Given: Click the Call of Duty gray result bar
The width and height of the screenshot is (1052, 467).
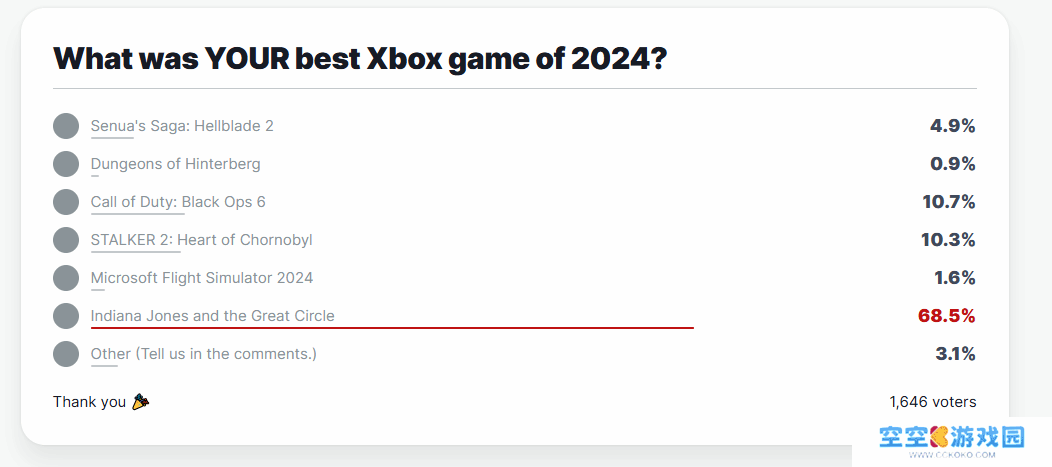Looking at the screenshot, I should [x=138, y=214].
